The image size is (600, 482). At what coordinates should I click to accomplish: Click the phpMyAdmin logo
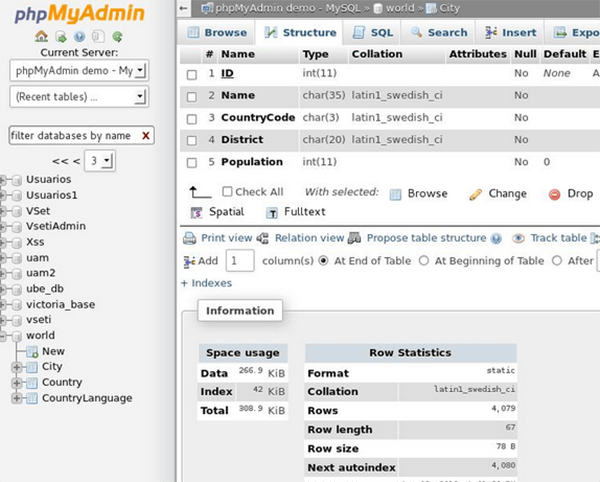tap(80, 14)
